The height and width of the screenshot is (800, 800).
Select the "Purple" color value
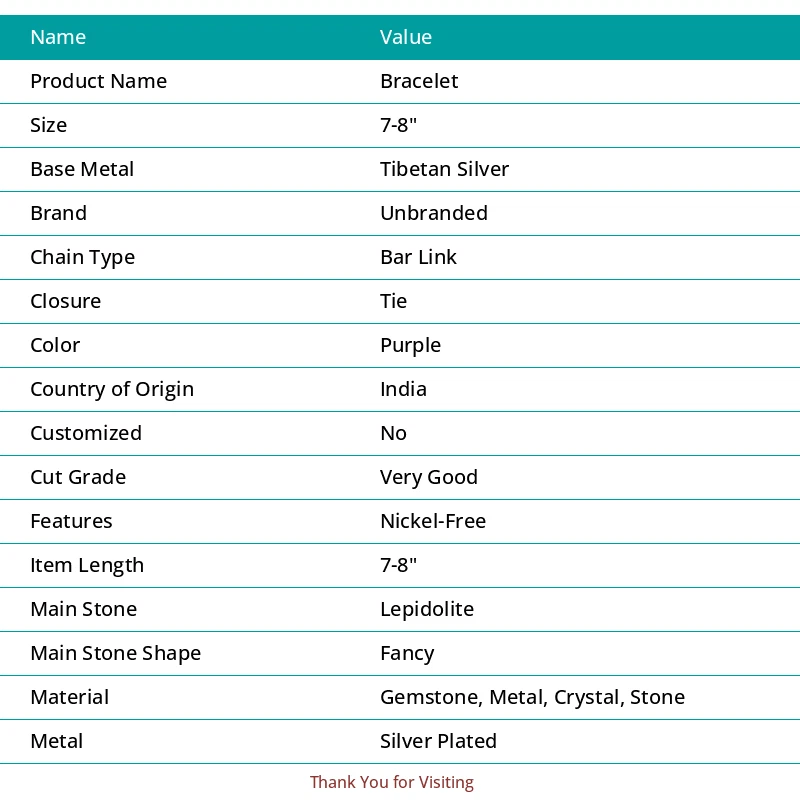410,345
